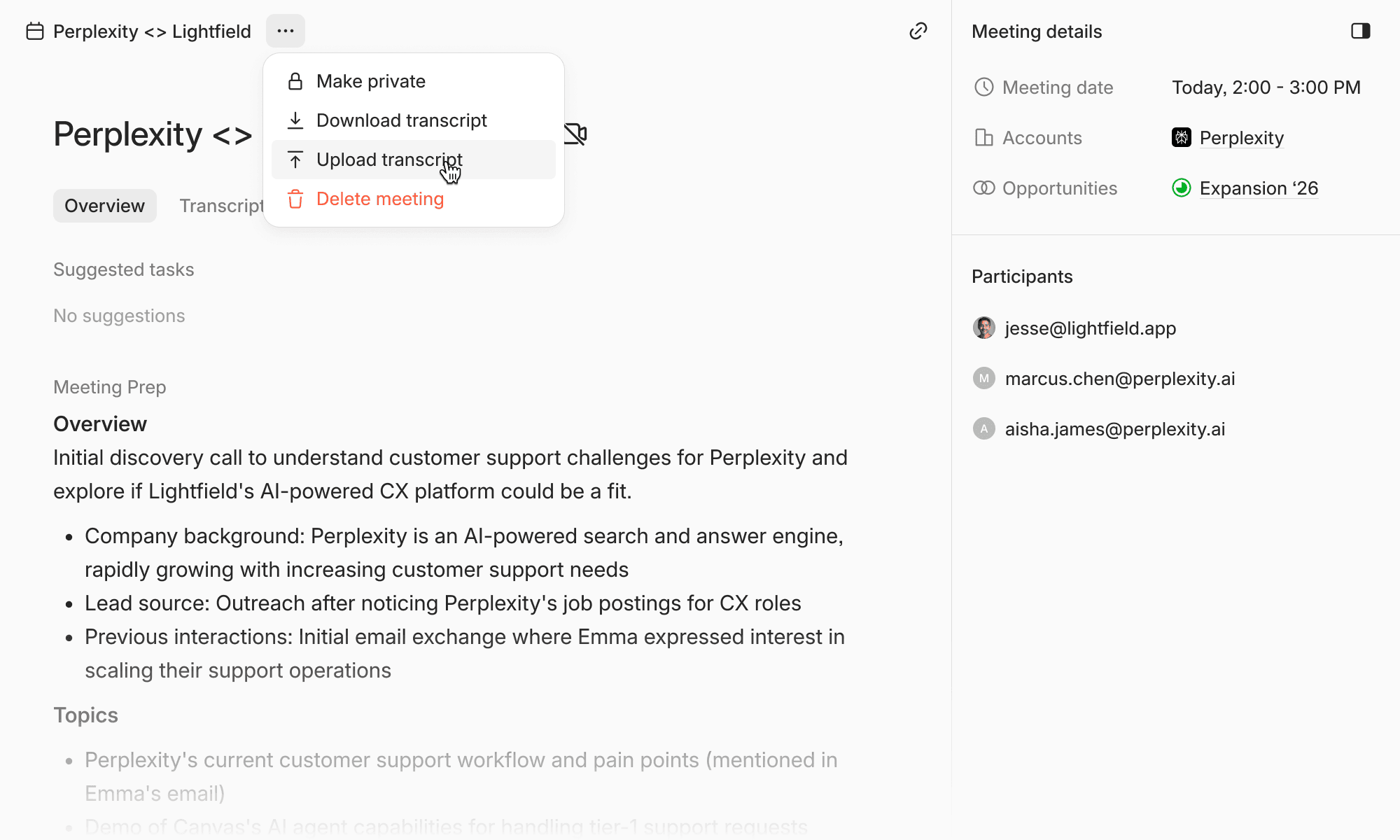1400x840 pixels.
Task: Click the lock icon beside Make private
Action: pos(295,81)
